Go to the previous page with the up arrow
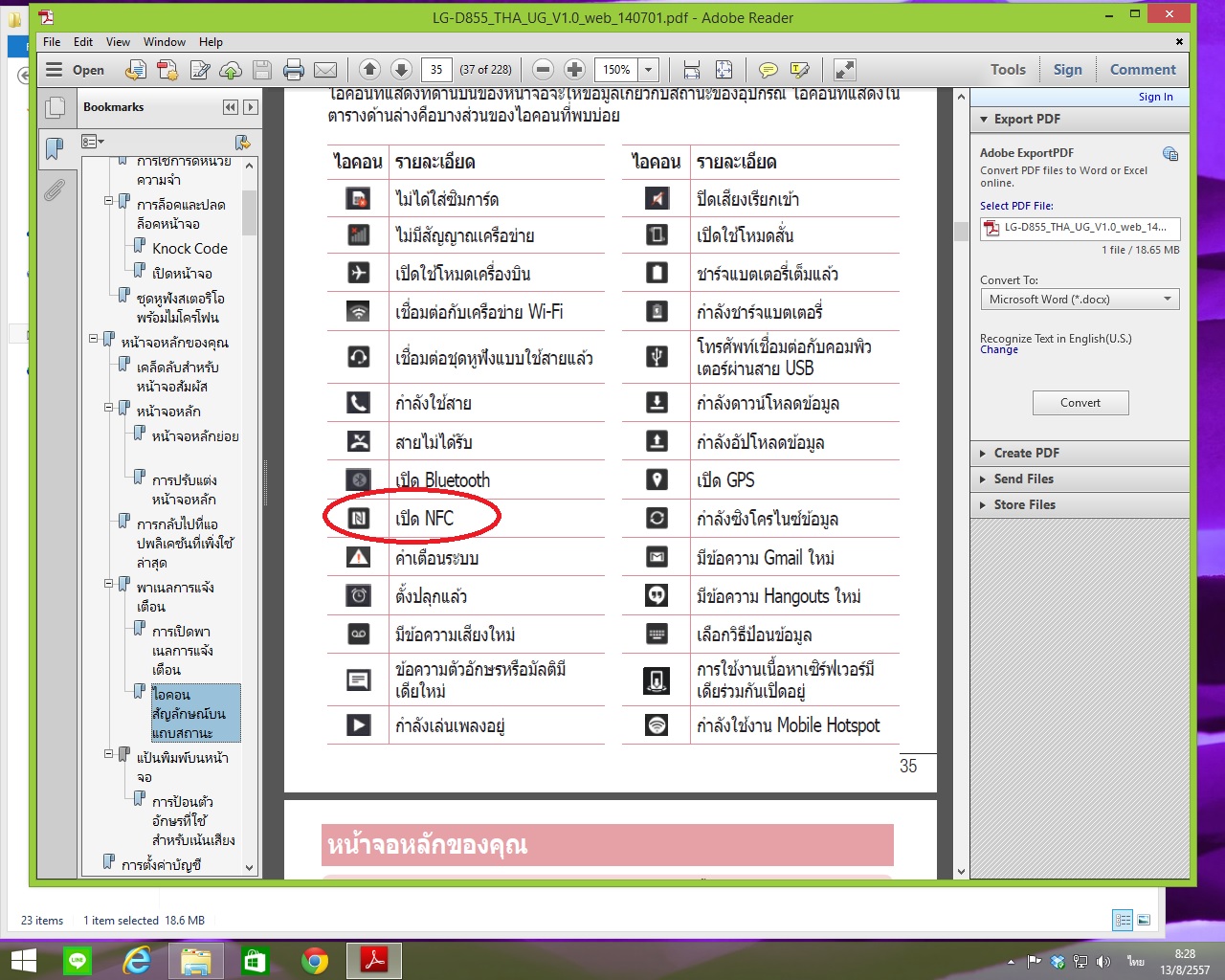1225x980 pixels. tap(369, 70)
